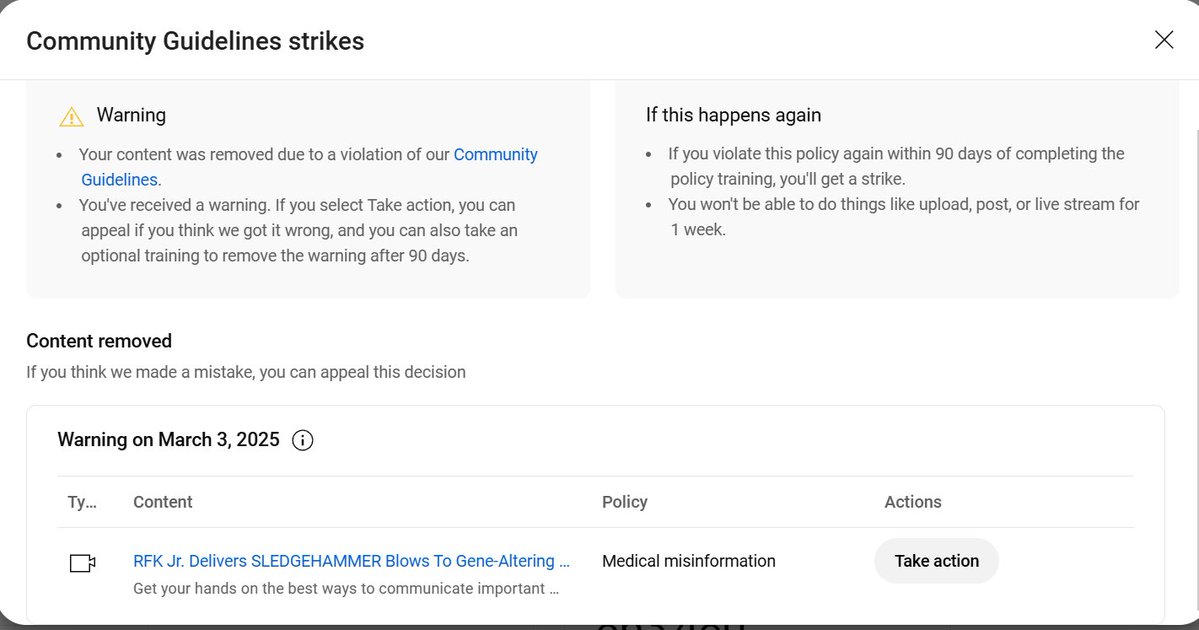
Task: Click the Warning on March 3, 2025 heading
Action: (x=168, y=440)
